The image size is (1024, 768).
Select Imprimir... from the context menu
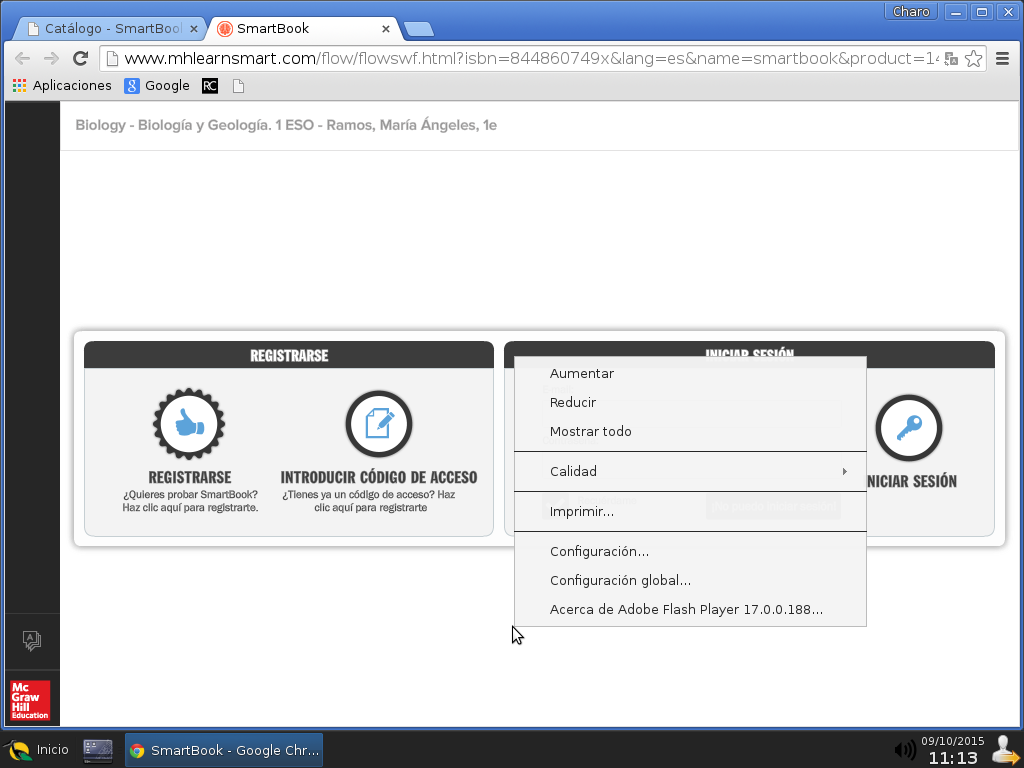tap(690, 511)
